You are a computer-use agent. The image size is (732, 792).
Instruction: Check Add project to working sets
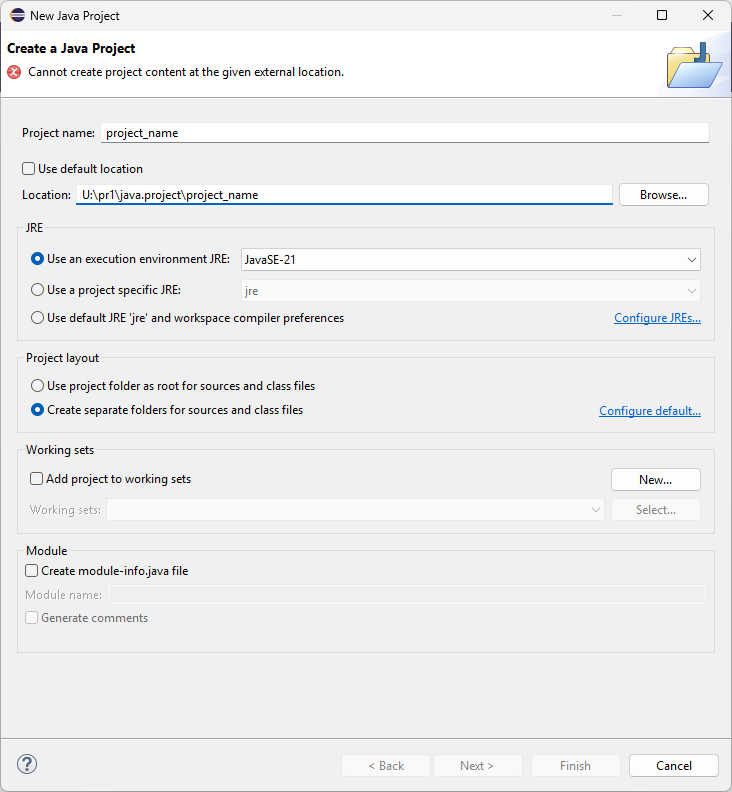click(x=37, y=479)
